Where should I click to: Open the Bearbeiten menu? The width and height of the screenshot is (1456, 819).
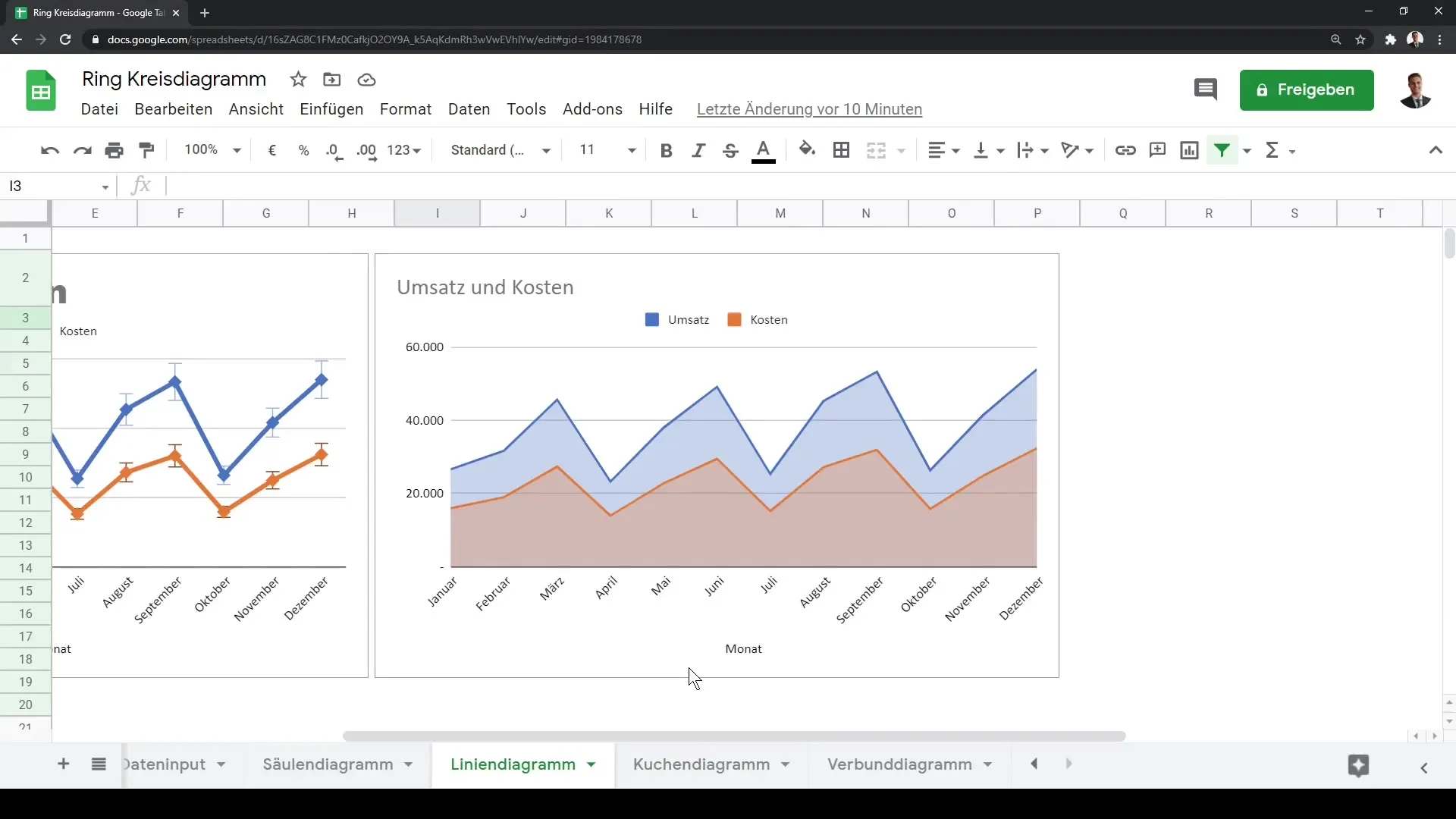[174, 109]
